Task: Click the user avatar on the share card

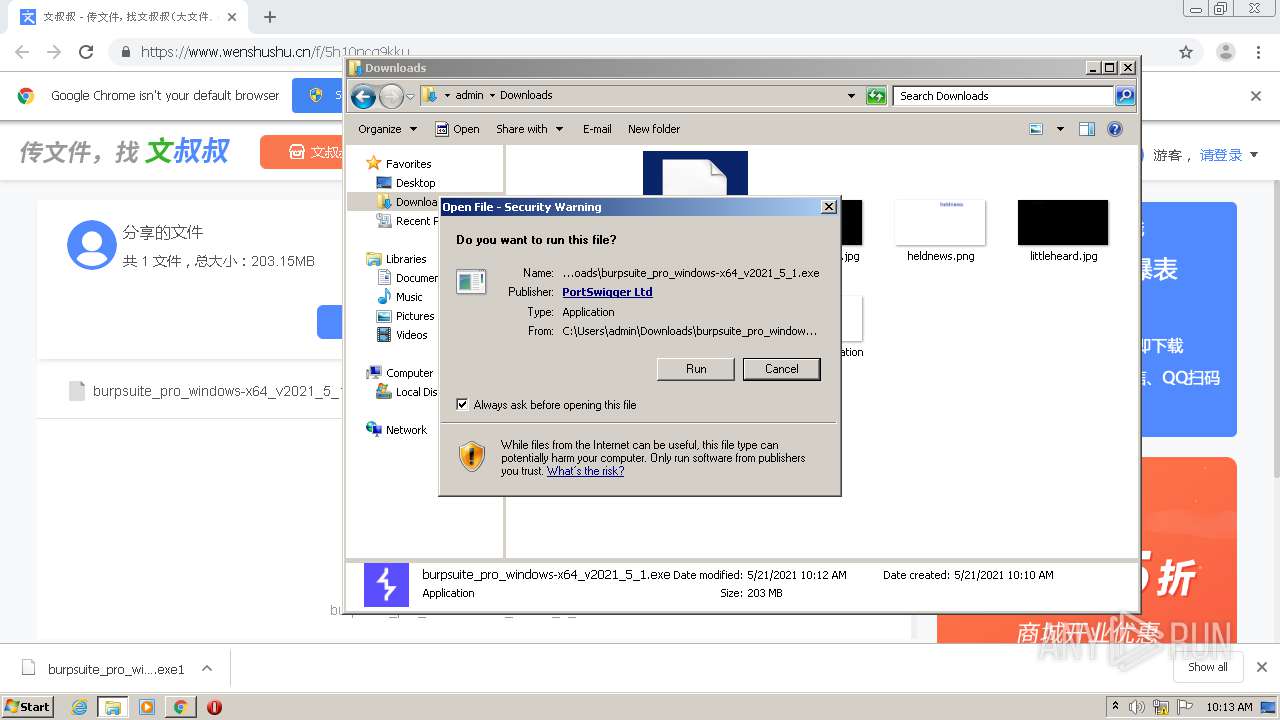Action: point(91,245)
